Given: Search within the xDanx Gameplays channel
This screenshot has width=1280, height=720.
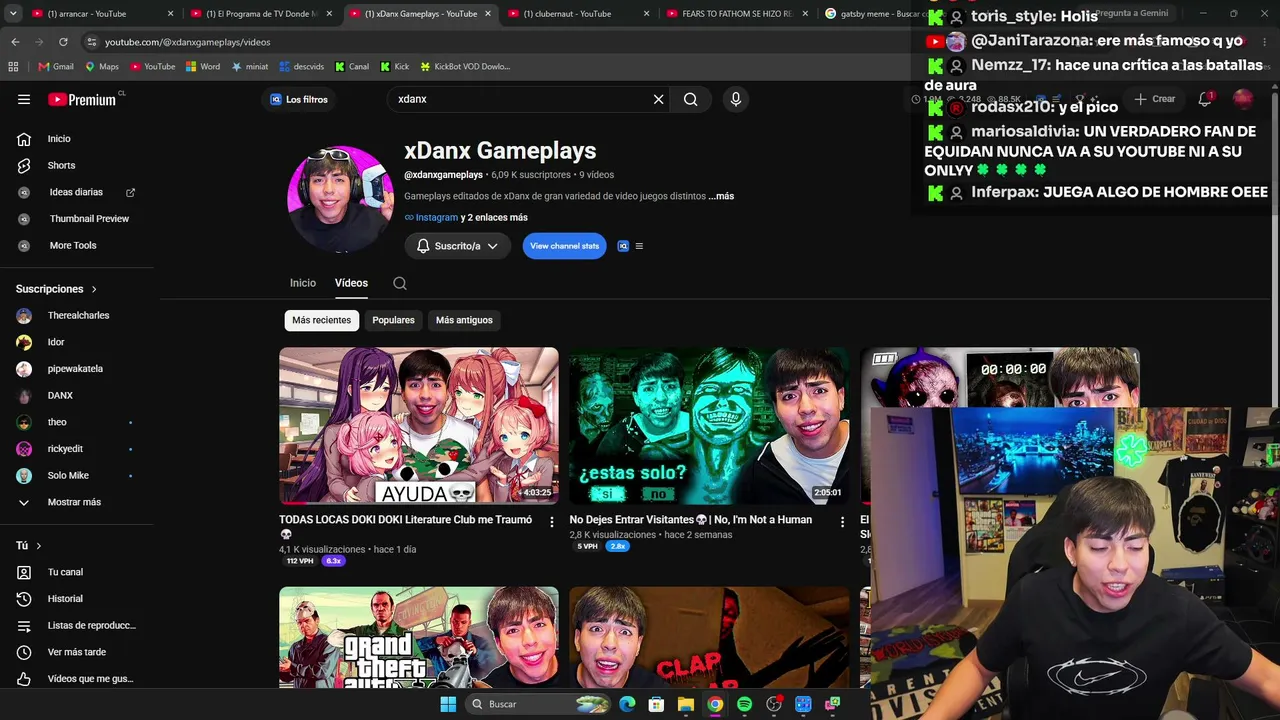Looking at the screenshot, I should (x=400, y=283).
